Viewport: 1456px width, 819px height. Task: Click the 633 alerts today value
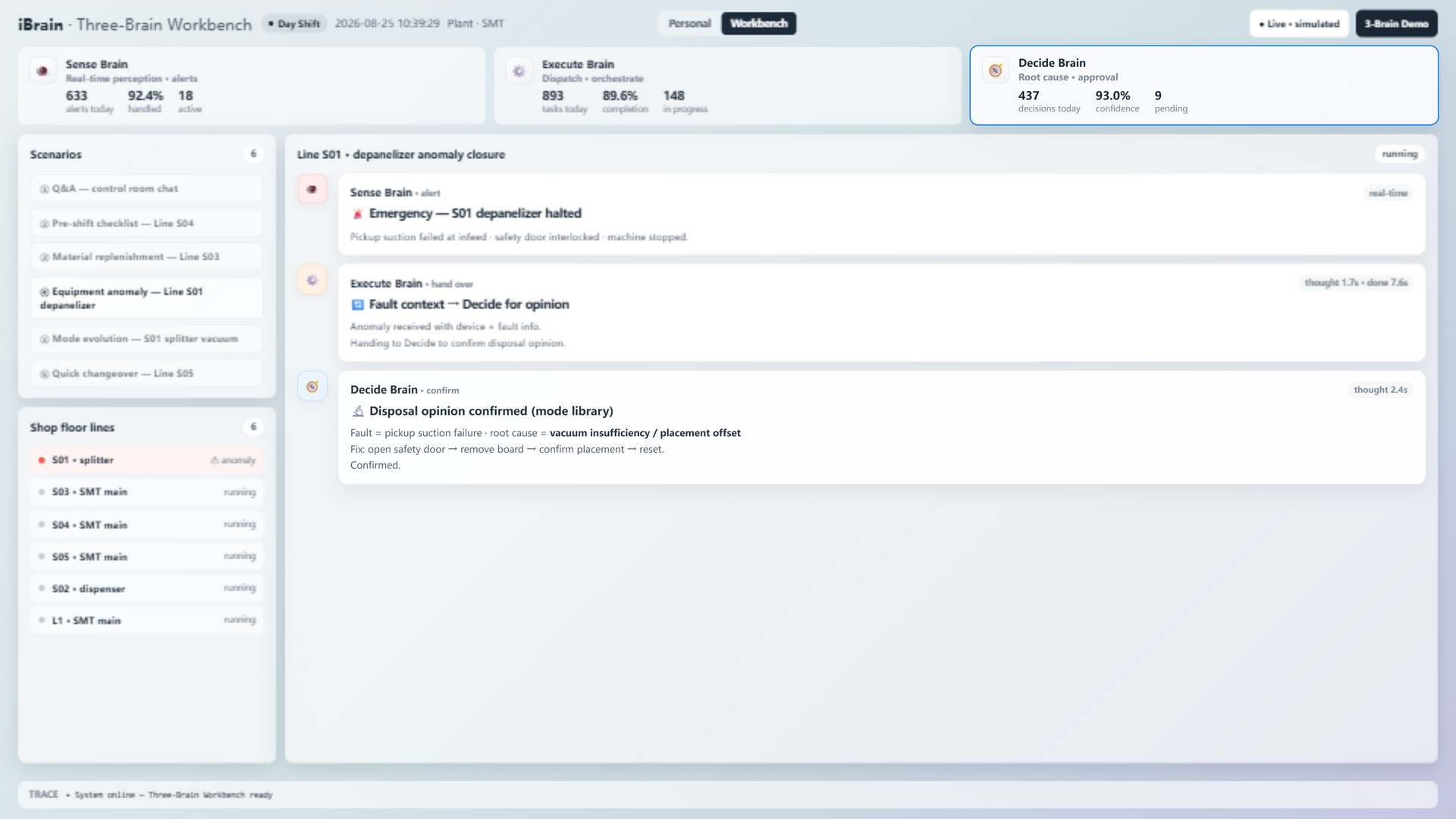pos(77,96)
